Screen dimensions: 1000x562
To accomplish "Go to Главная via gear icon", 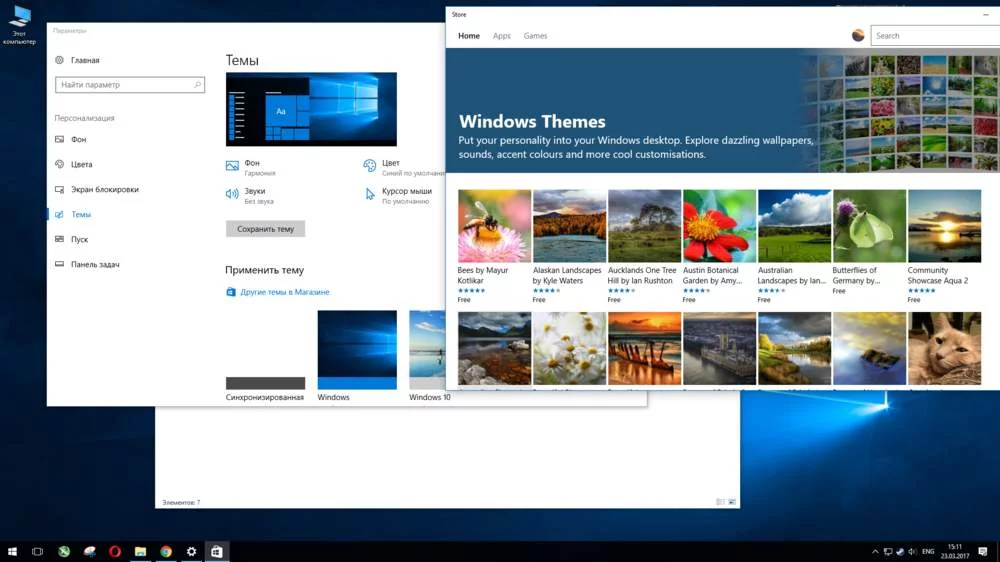I will (60, 60).
